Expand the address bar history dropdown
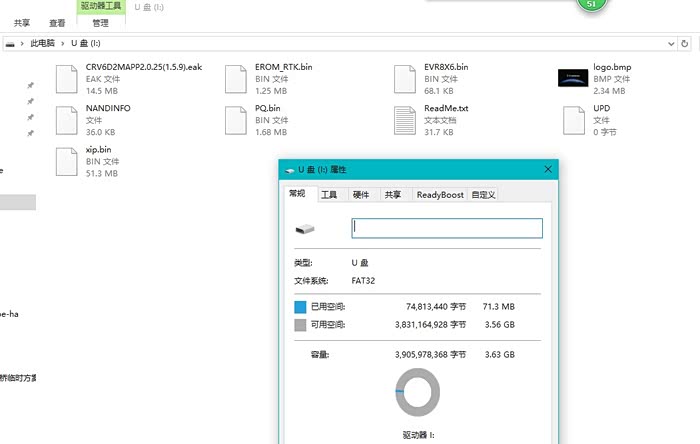Image resolution: width=700 pixels, height=444 pixels. tap(669, 44)
